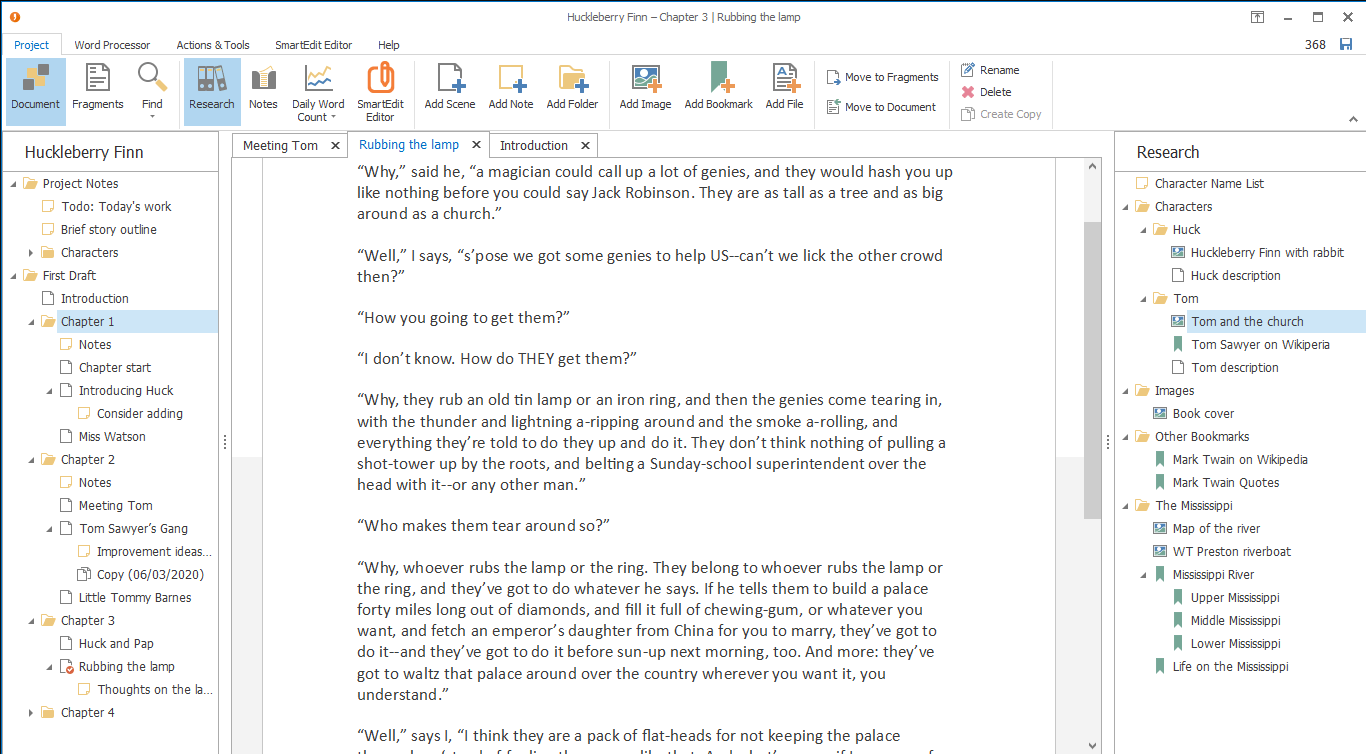This screenshot has width=1366, height=754.
Task: Click the Add Image icon
Action: click(645, 87)
